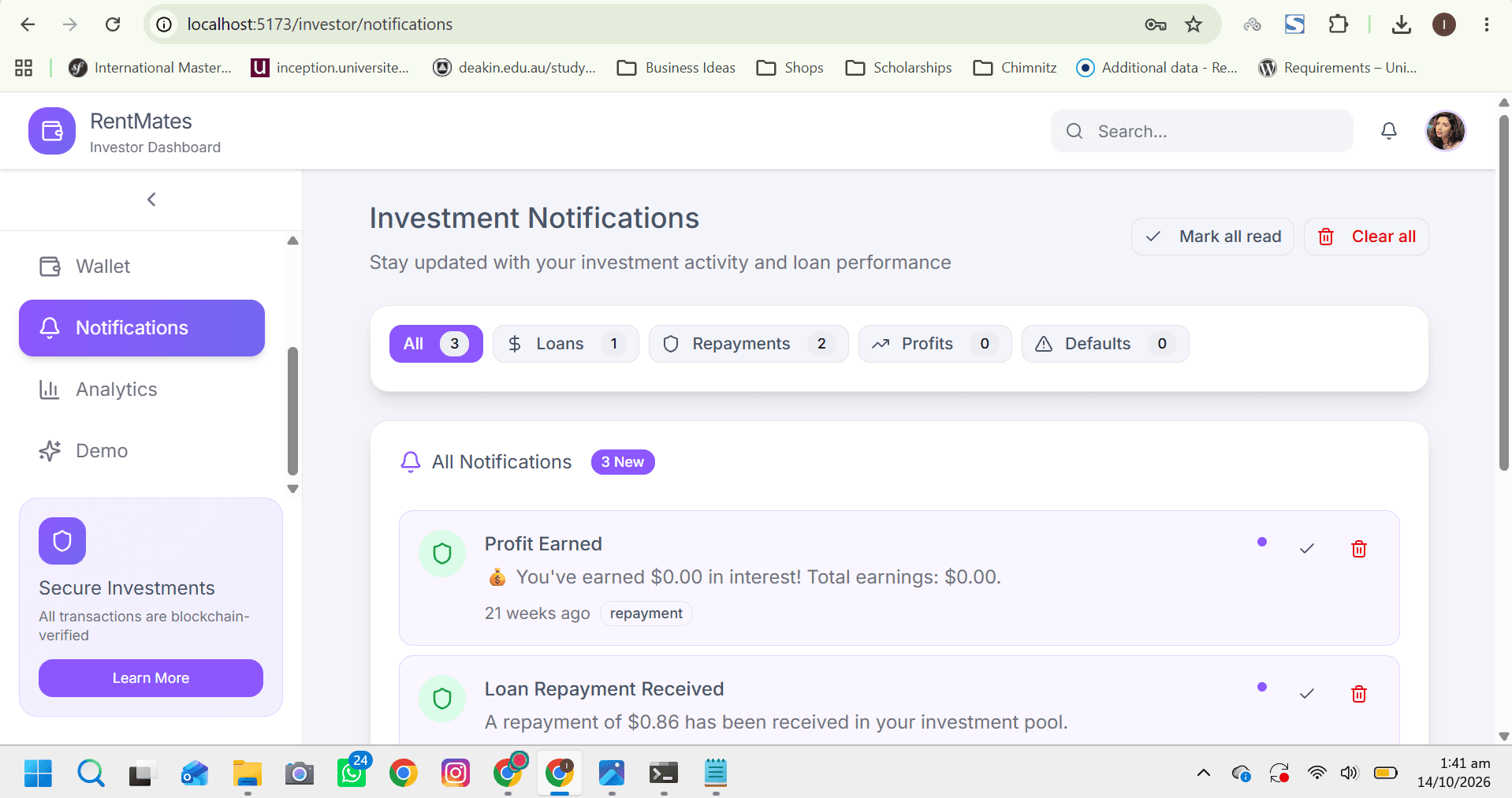Open Demo in the sidebar
1512x798 pixels.
click(142, 451)
